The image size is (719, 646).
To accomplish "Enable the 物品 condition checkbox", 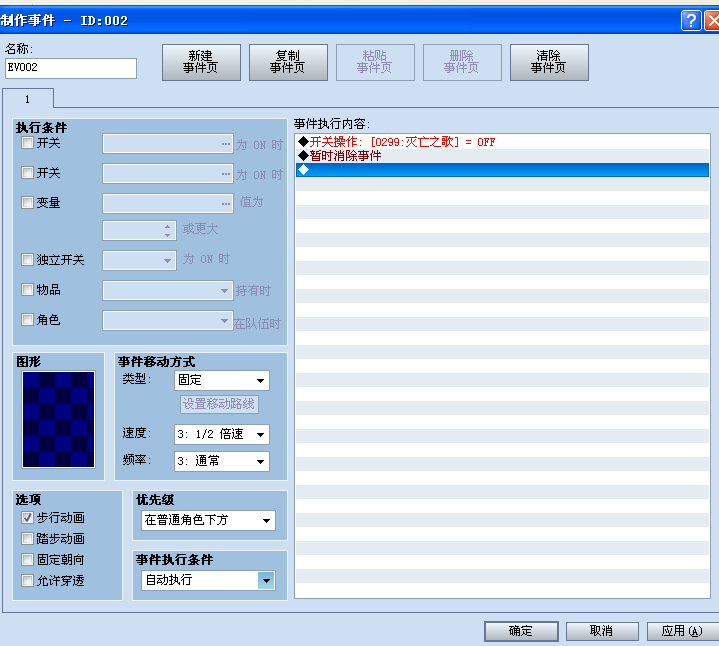I will coord(28,289).
